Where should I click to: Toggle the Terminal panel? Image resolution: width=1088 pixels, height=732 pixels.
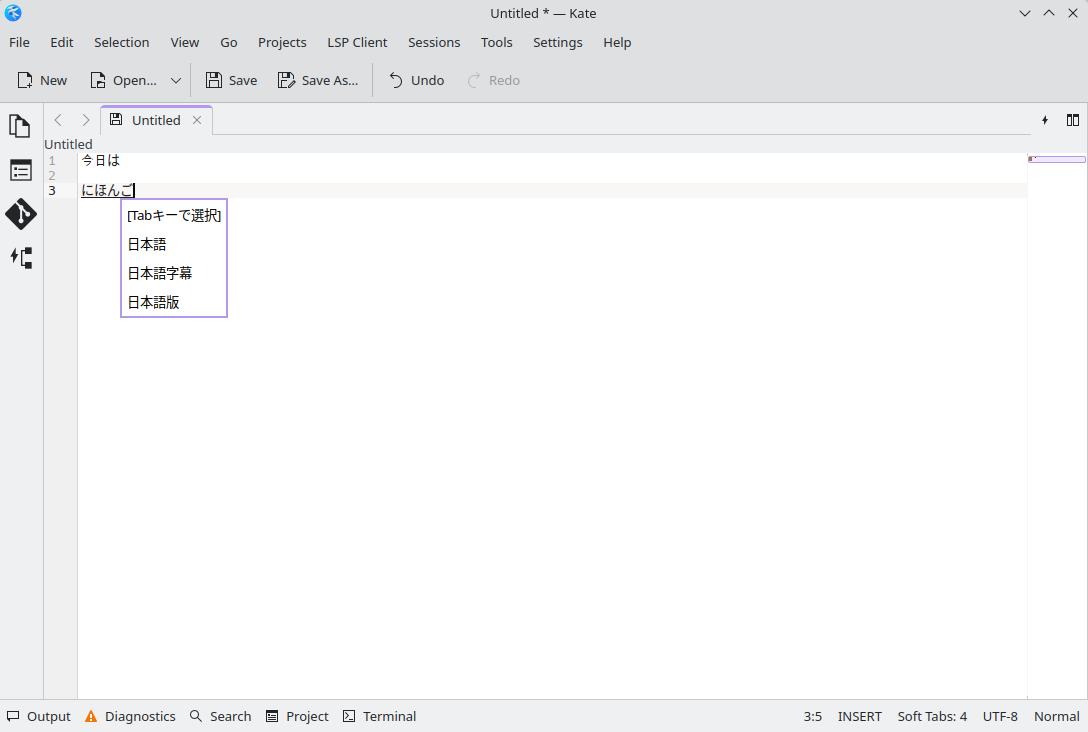pyautogui.click(x=380, y=716)
